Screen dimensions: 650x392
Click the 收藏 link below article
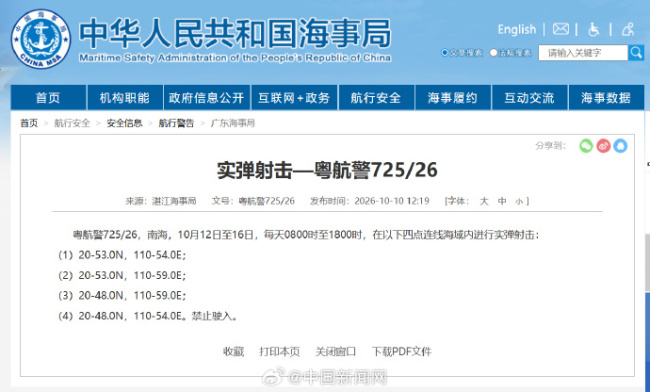233,352
